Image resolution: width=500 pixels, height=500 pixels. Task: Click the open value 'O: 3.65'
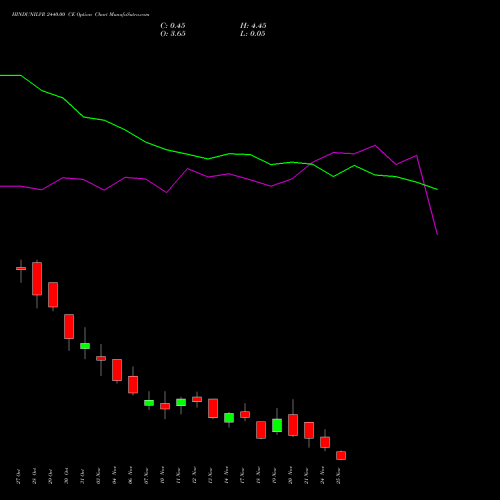tap(173, 34)
